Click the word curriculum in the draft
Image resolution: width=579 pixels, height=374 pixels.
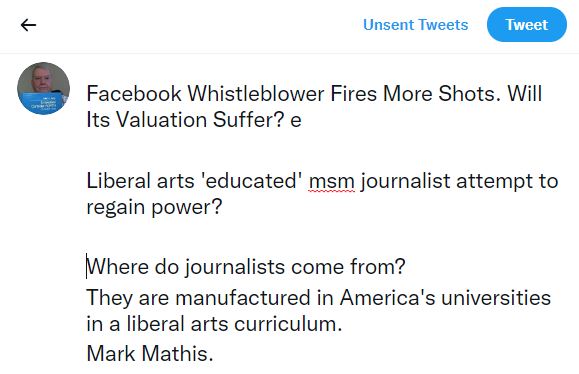point(288,324)
